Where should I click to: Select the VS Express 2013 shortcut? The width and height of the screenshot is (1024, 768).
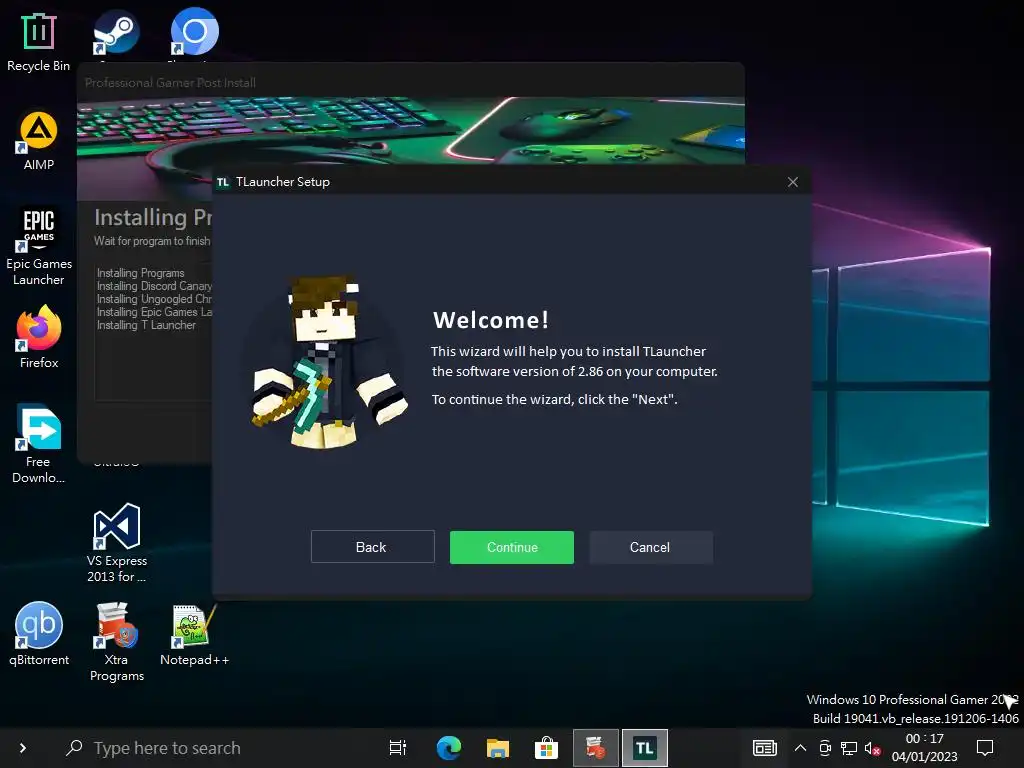tap(116, 543)
